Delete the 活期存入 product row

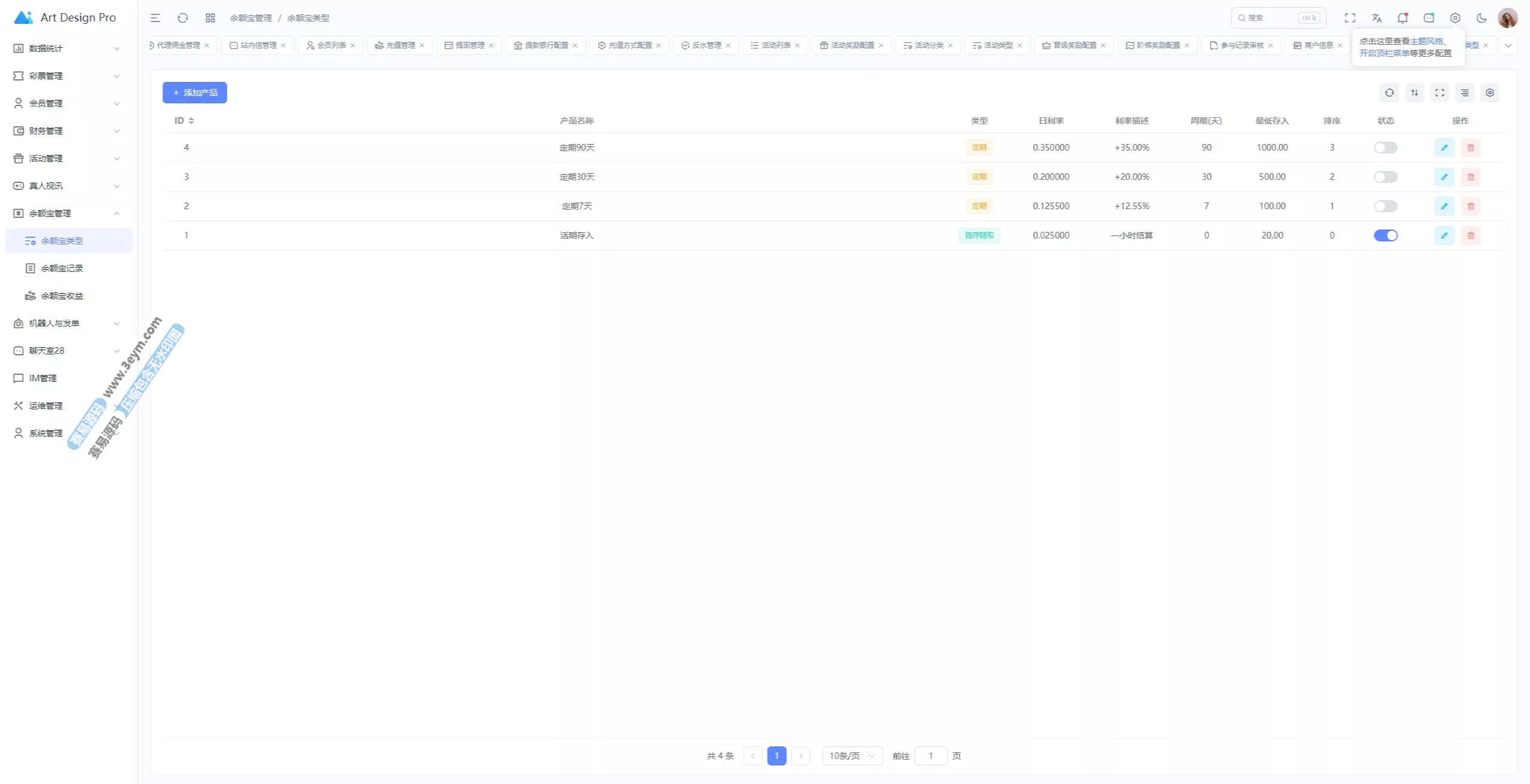1470,235
